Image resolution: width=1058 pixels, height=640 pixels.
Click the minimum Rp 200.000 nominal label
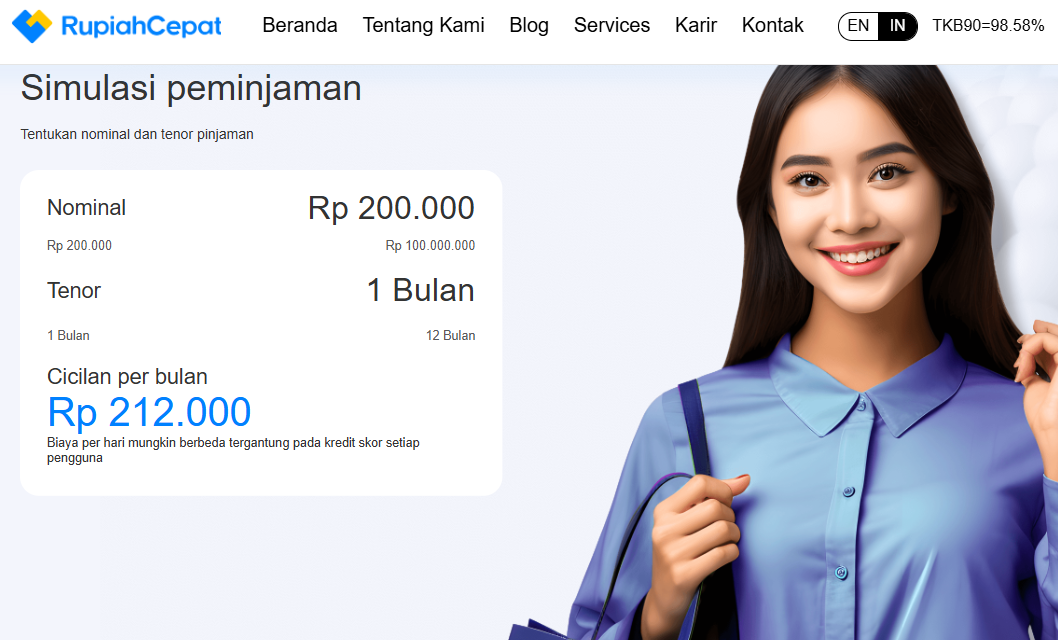(79, 245)
